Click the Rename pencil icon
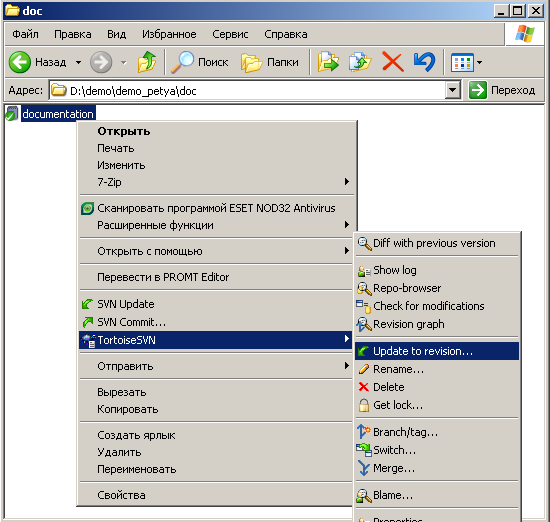This screenshot has width=550, height=522. [x=364, y=369]
